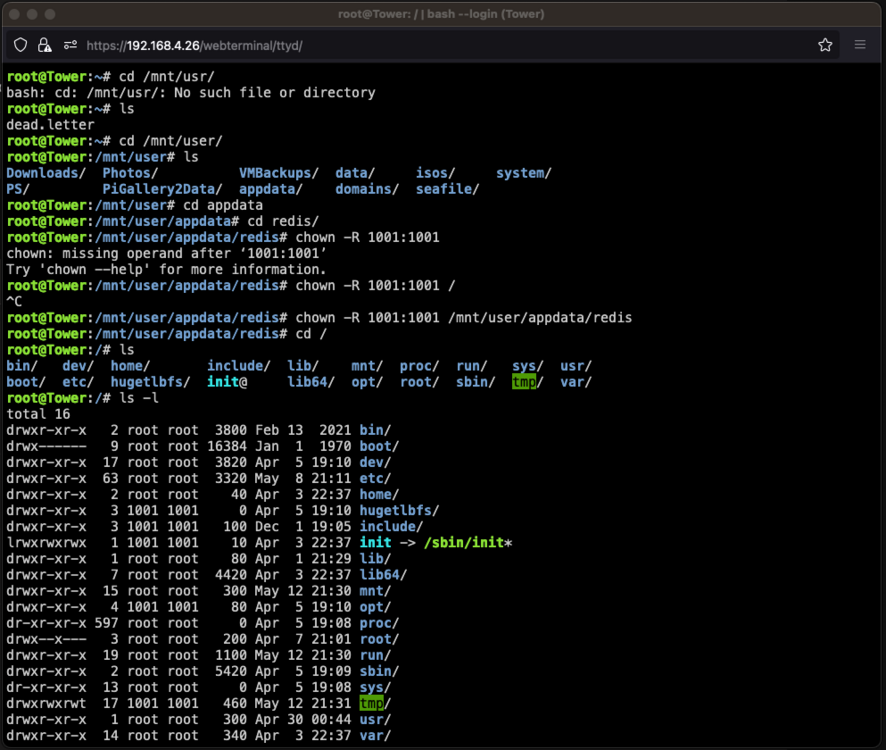
Task: Bookmark this page with the star icon
Action: [x=825, y=45]
